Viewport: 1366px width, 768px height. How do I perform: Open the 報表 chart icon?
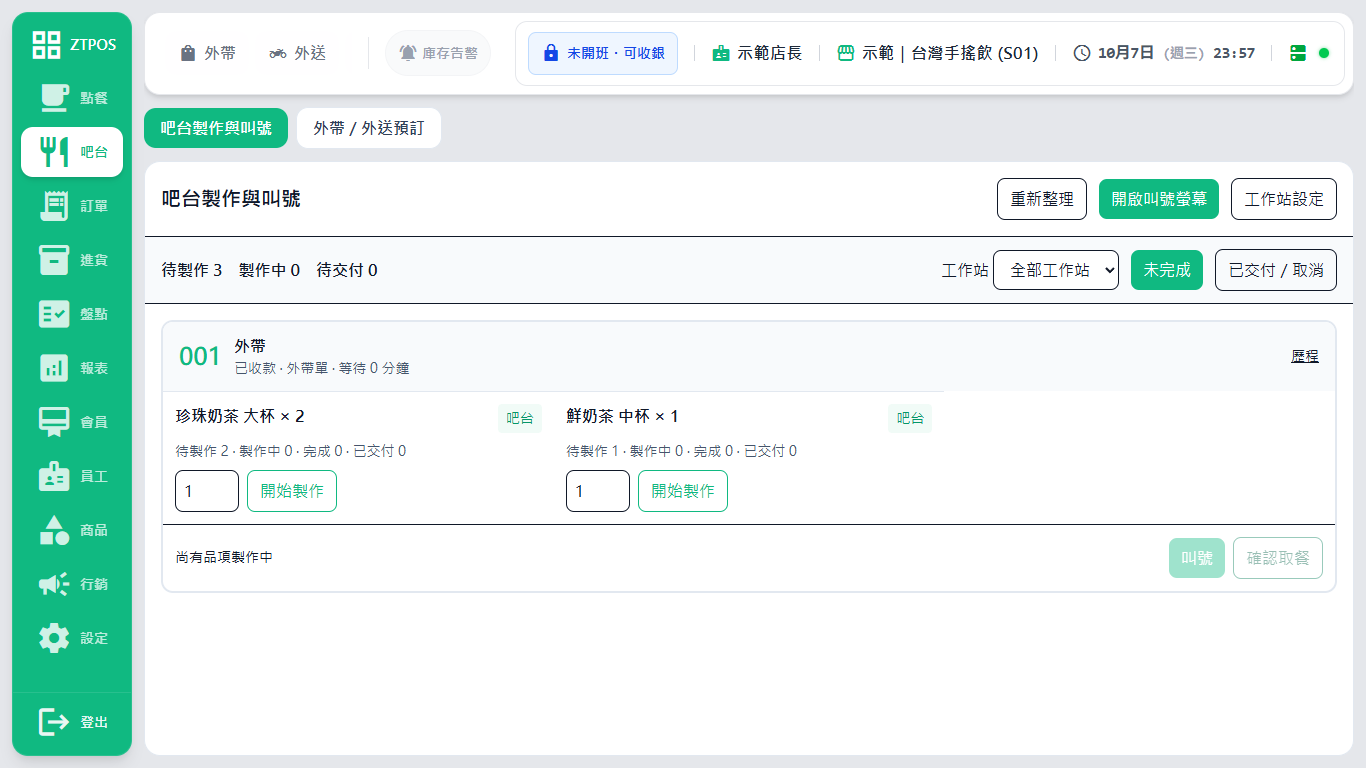(54, 368)
